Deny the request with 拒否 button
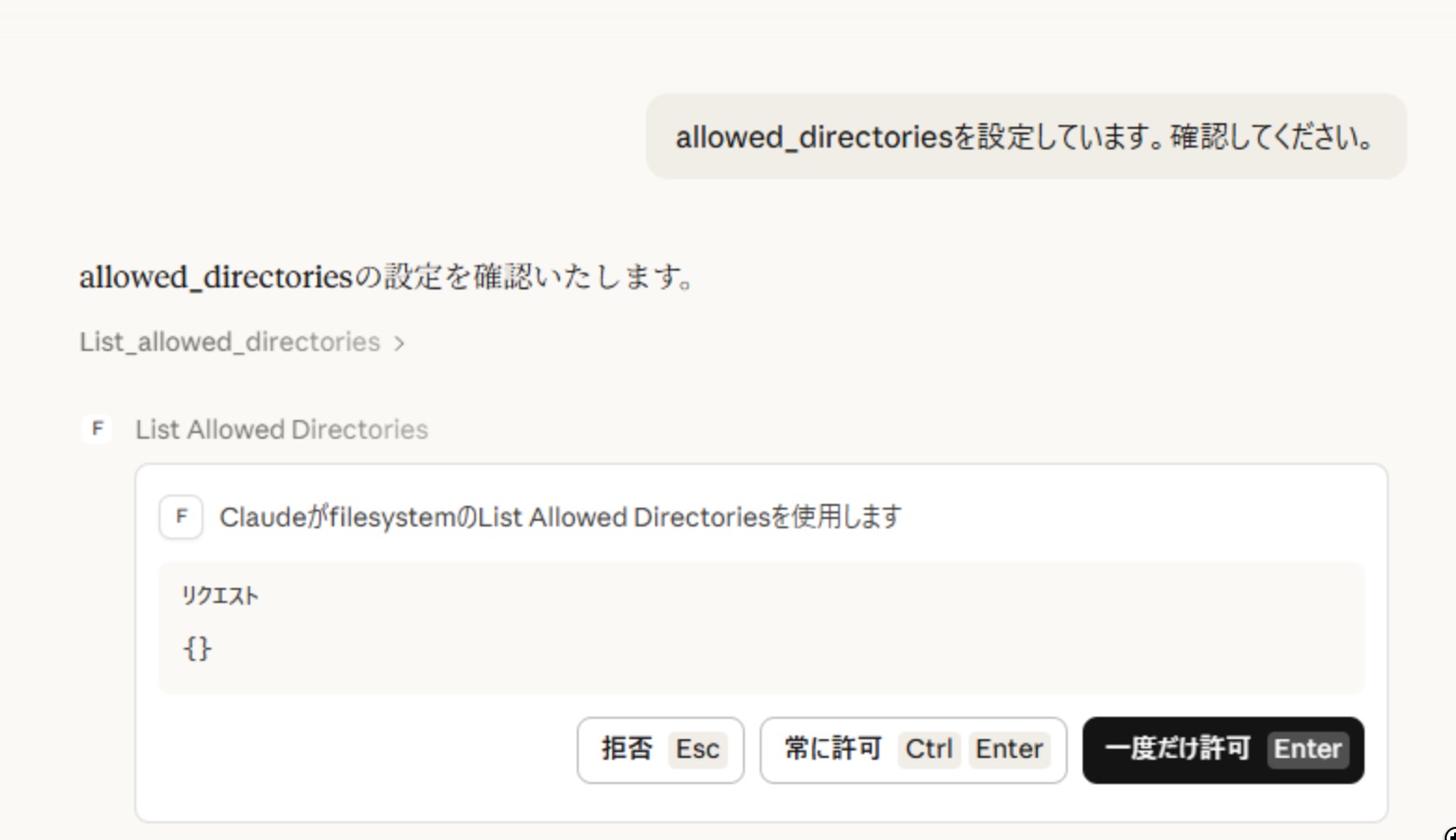1456x840 pixels. tap(626, 749)
